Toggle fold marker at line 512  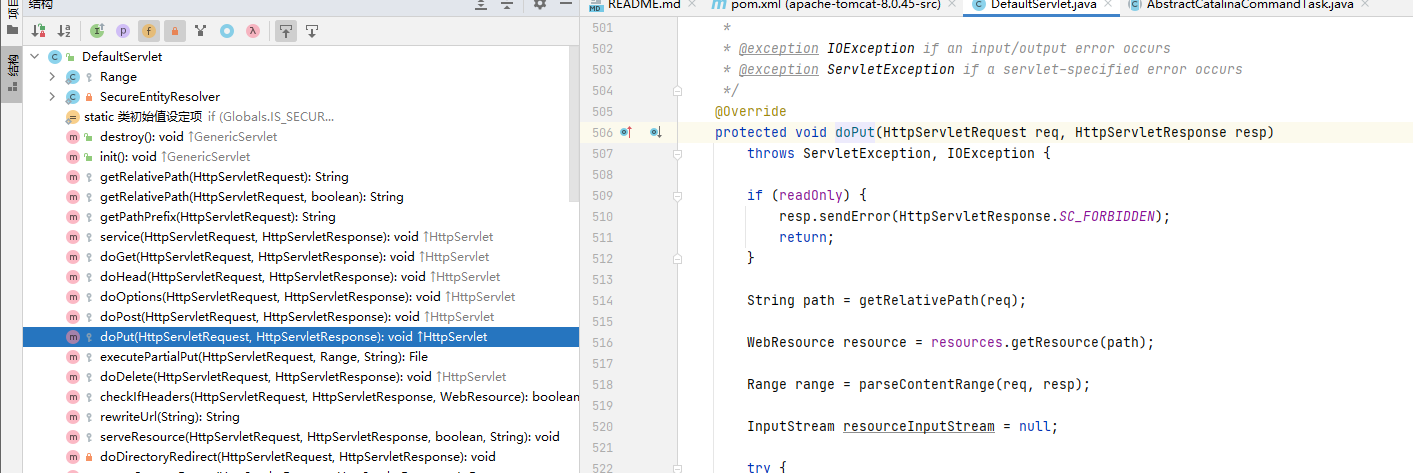tap(677, 259)
